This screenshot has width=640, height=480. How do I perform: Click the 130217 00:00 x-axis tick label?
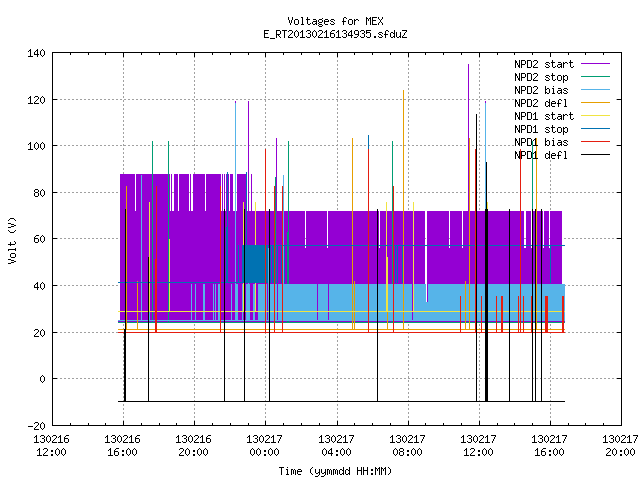(264, 446)
